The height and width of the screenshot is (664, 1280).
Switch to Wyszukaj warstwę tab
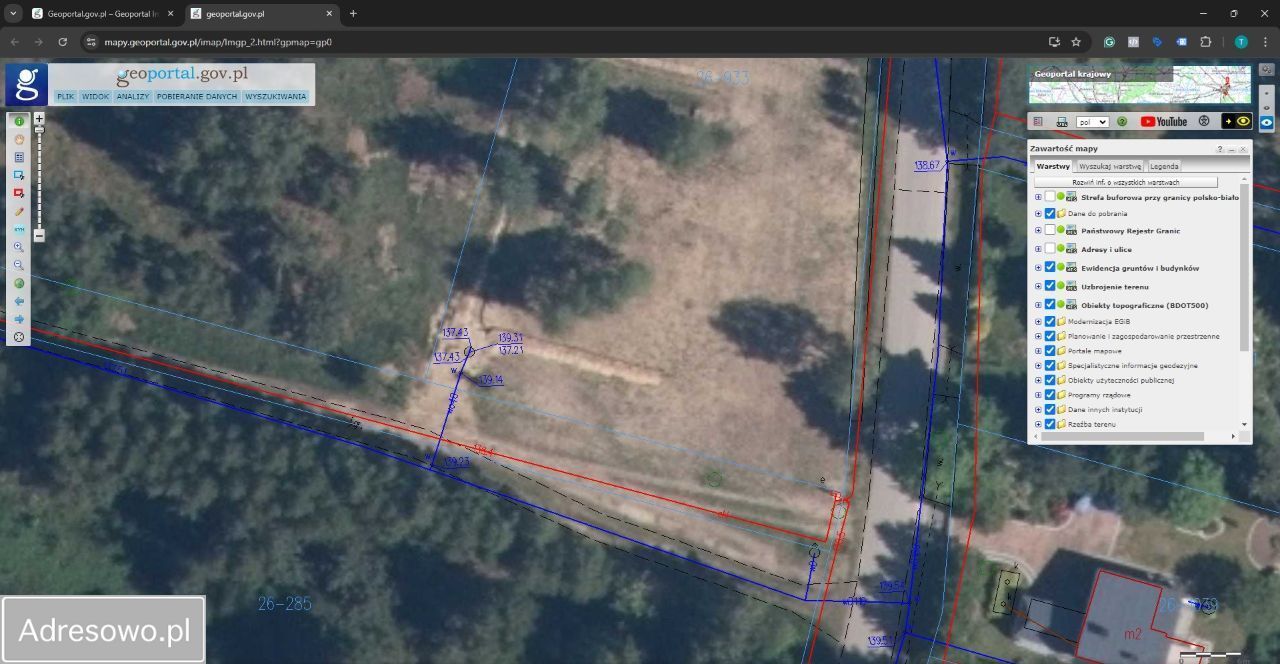pos(1110,166)
